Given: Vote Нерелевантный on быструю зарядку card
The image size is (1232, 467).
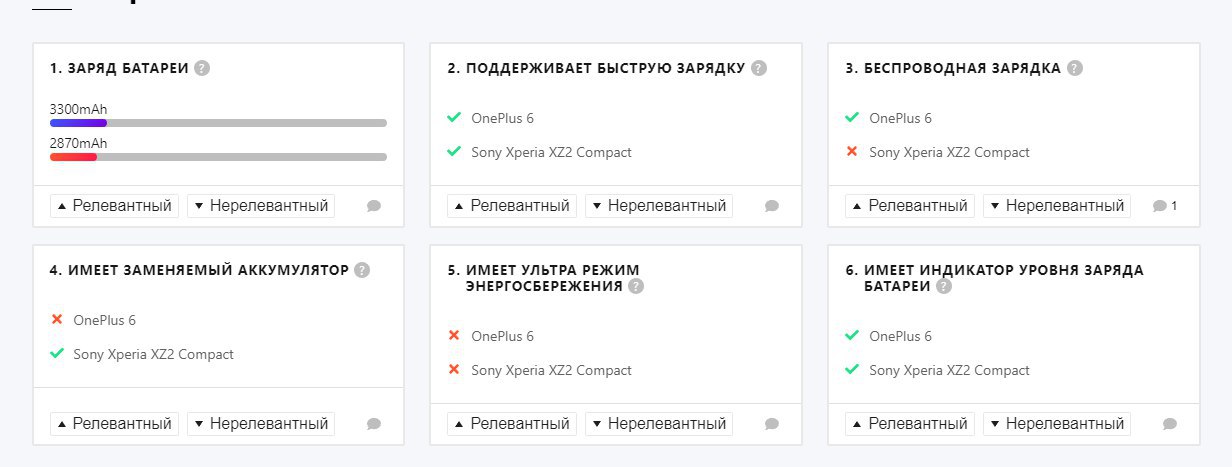Looking at the screenshot, I should click(659, 206).
